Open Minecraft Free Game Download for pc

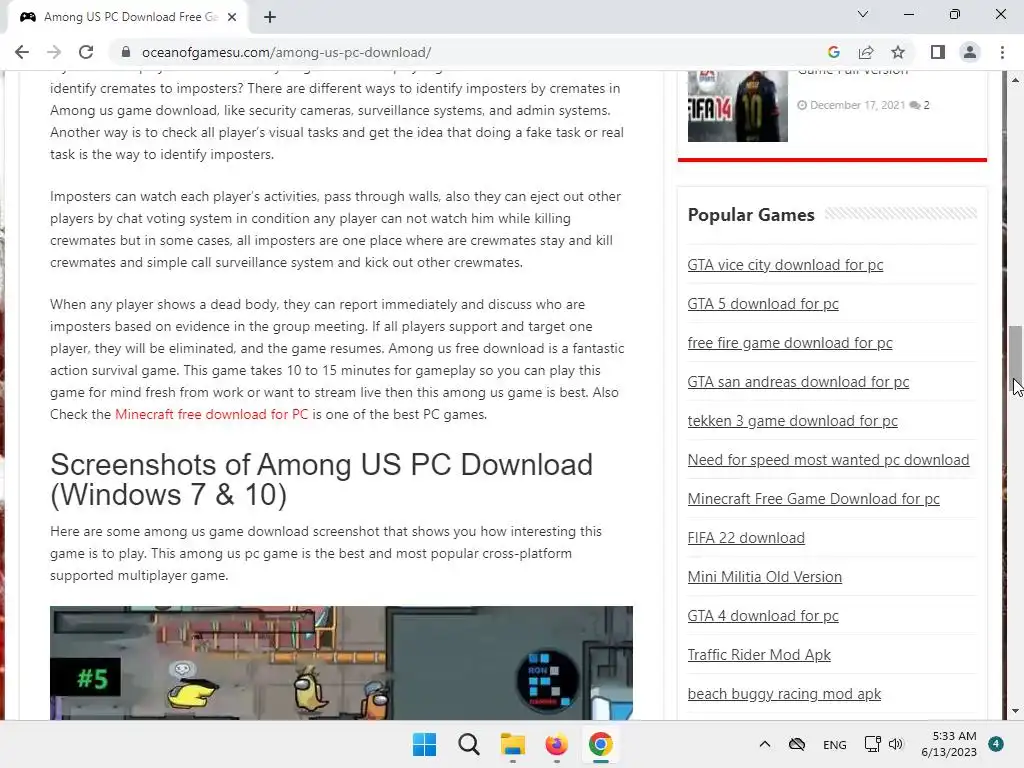[813, 499]
